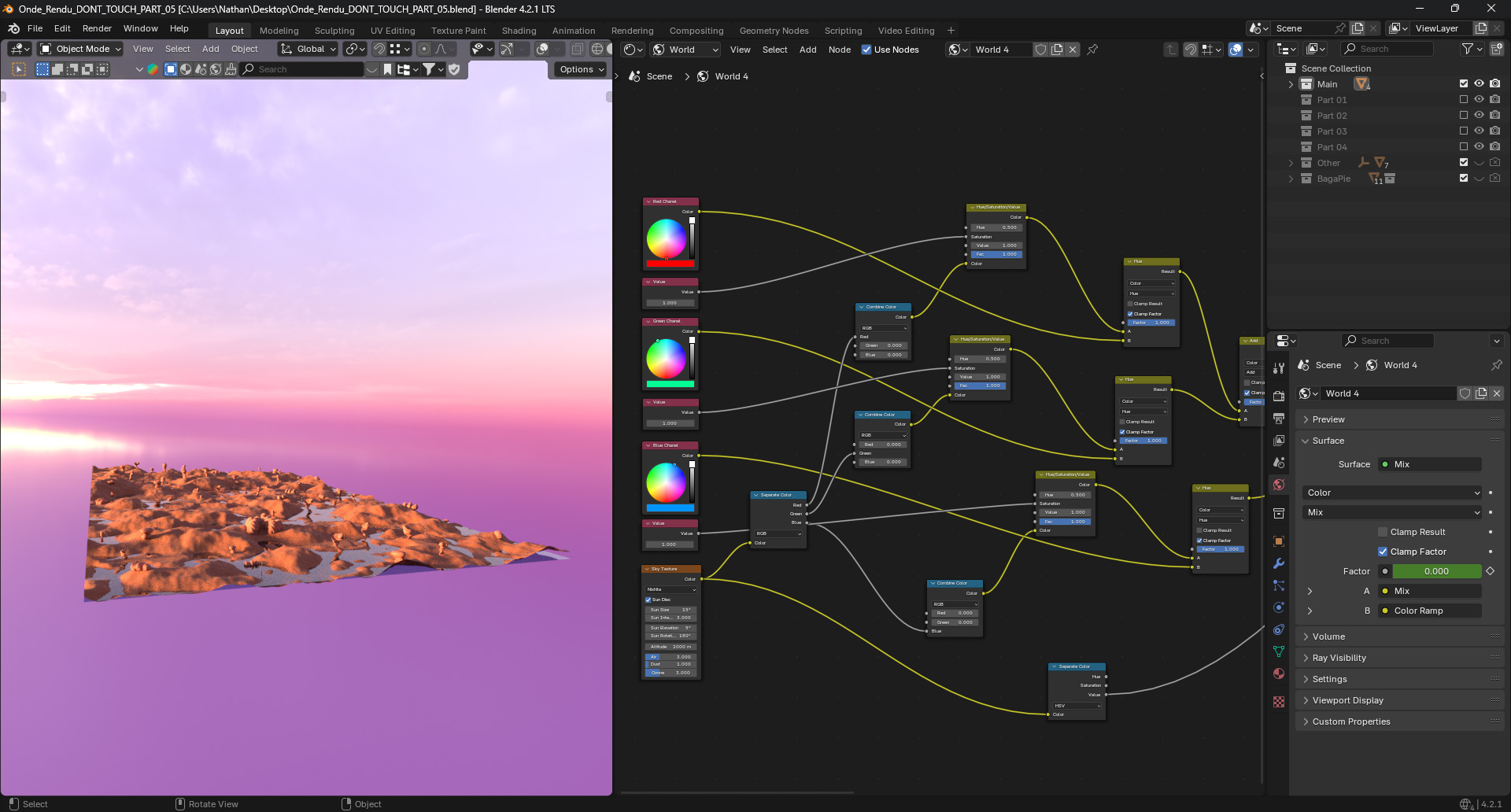This screenshot has width=1511, height=812.
Task: Open the Output properties printer tab
Action: tap(1279, 419)
